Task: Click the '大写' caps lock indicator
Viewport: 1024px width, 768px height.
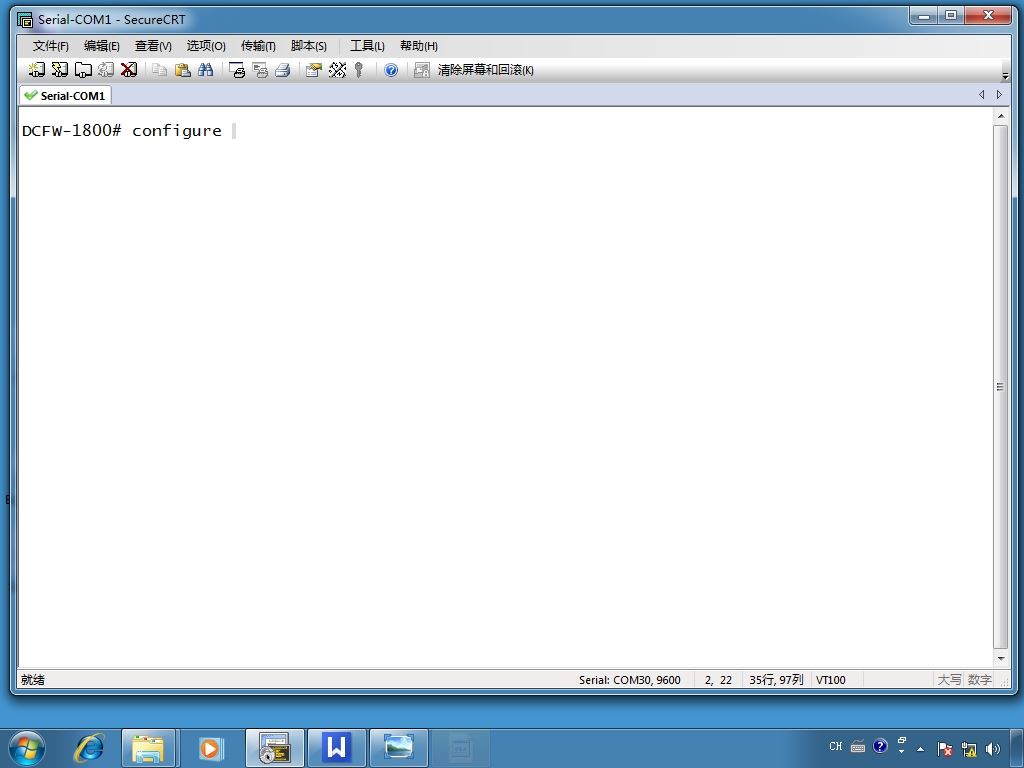Action: click(950, 680)
